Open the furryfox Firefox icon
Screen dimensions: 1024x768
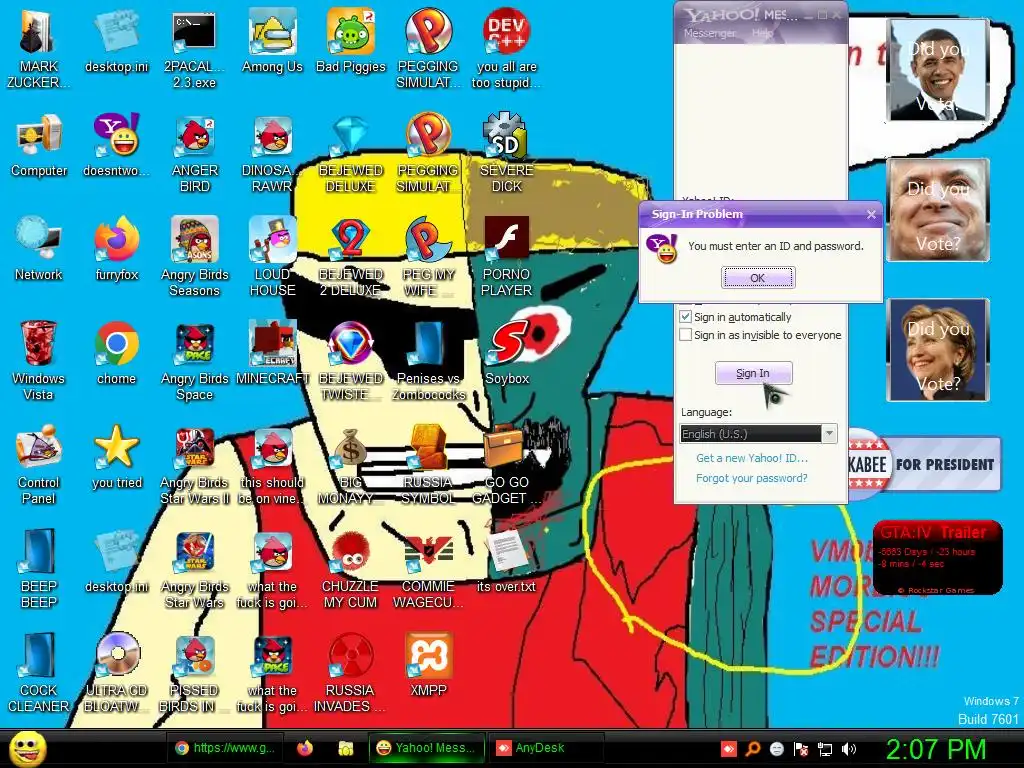pos(117,249)
